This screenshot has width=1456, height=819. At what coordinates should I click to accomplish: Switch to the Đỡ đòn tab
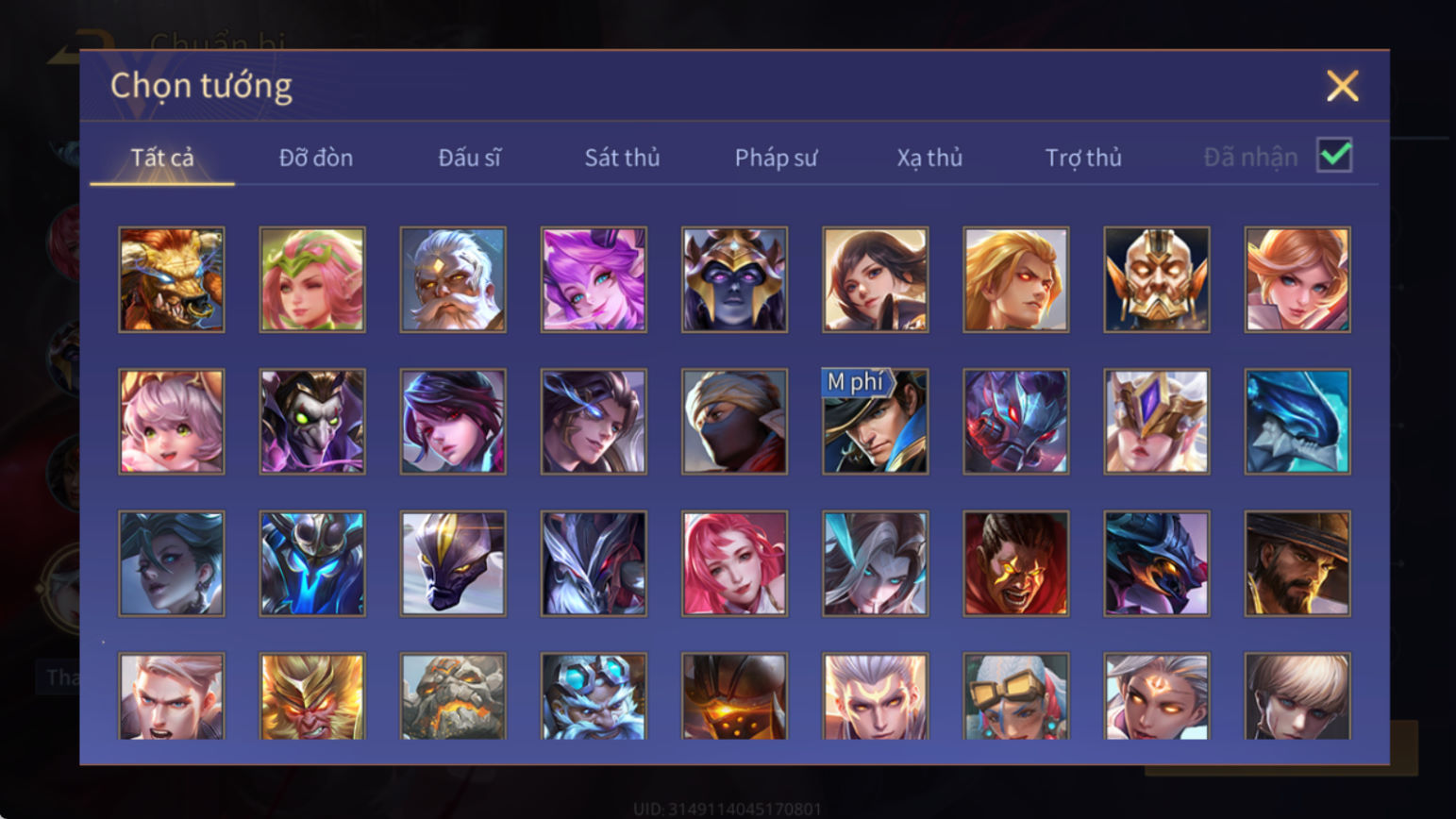click(316, 158)
